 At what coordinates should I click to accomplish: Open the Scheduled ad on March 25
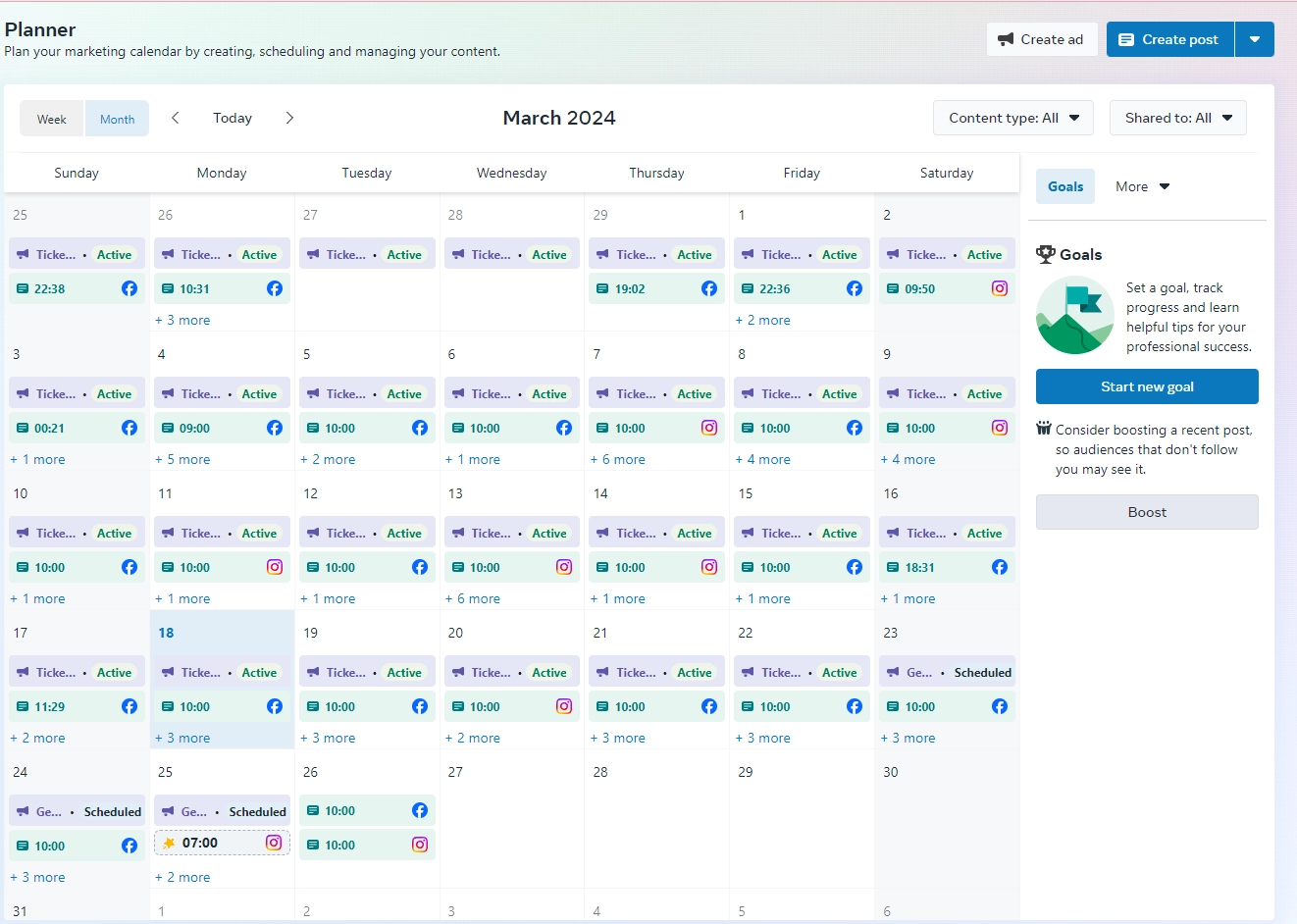pos(222,811)
